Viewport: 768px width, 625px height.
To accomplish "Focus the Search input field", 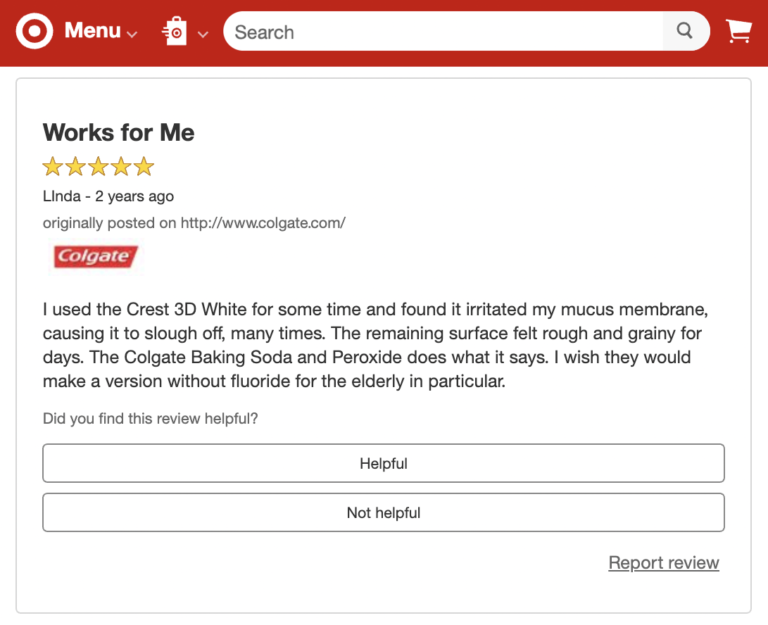I will point(443,31).
